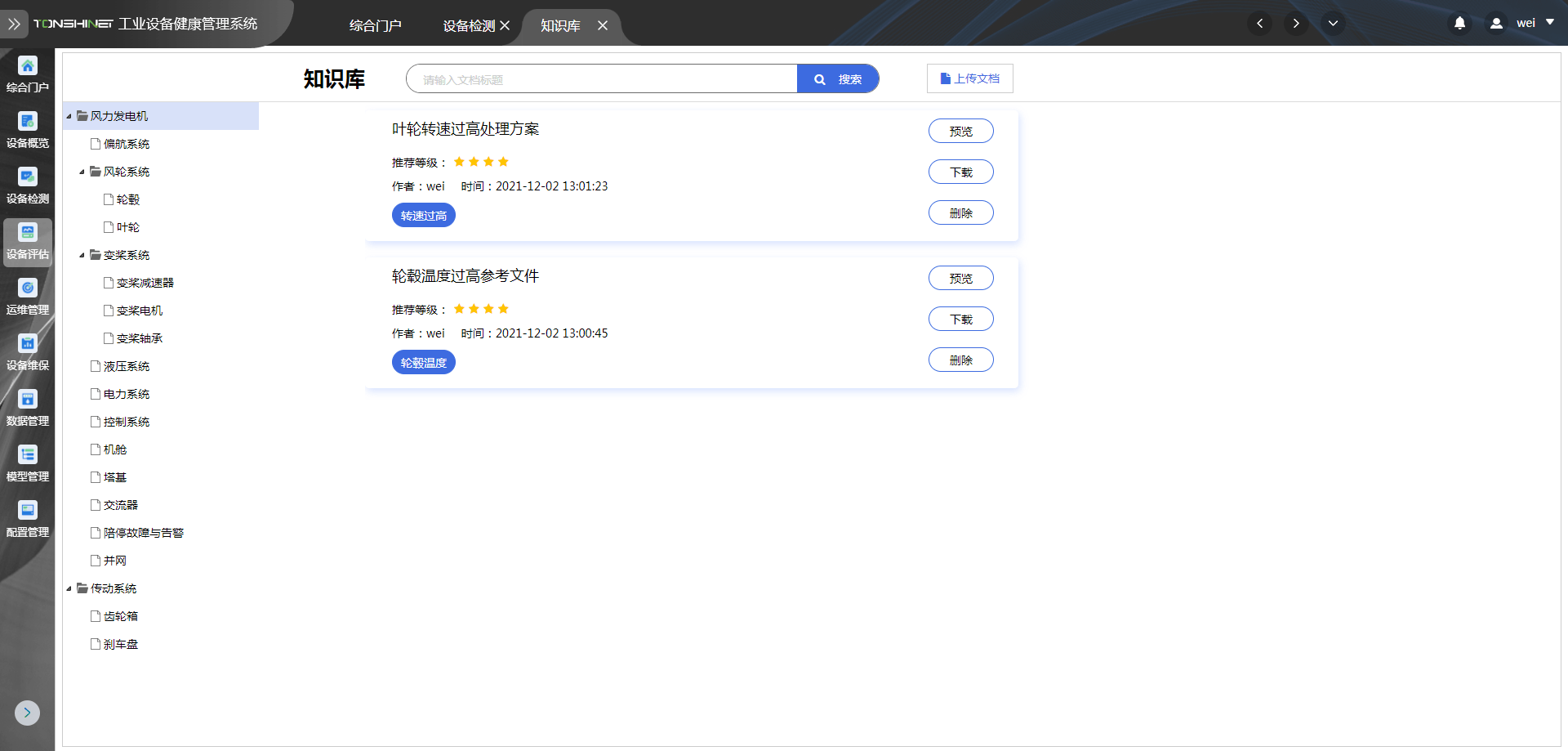The height and width of the screenshot is (751, 1568).
Task: Select 液压系统 in the tree
Action: [127, 367]
